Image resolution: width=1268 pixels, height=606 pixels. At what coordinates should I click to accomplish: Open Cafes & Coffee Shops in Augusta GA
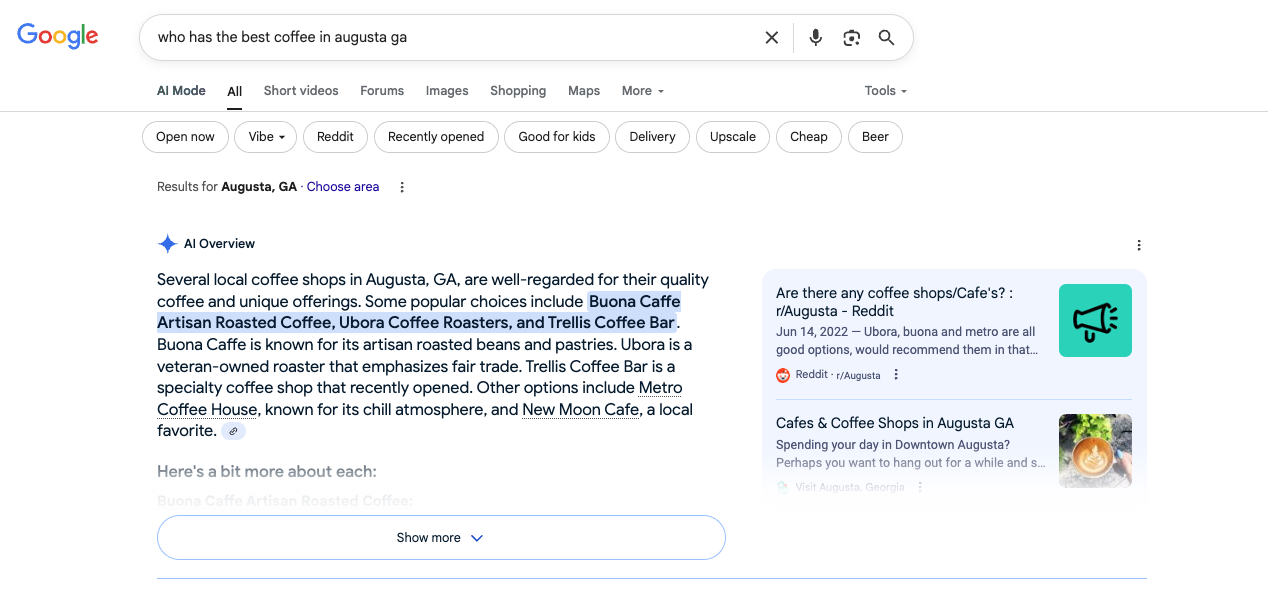pos(895,423)
